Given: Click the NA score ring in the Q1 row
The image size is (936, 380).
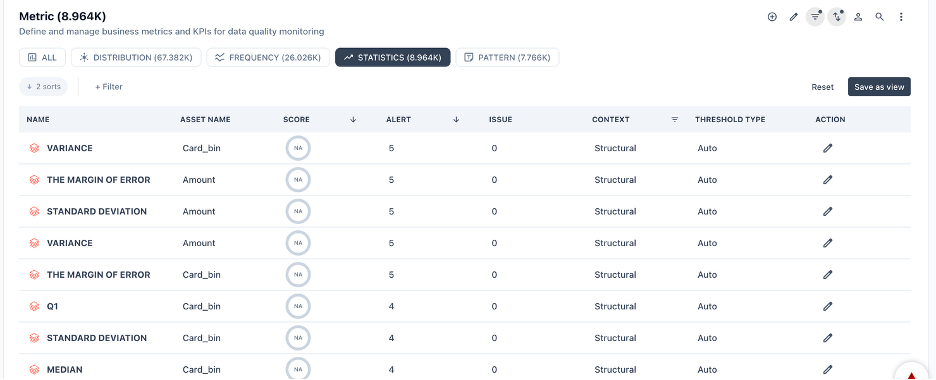Looking at the screenshot, I should (x=298, y=306).
